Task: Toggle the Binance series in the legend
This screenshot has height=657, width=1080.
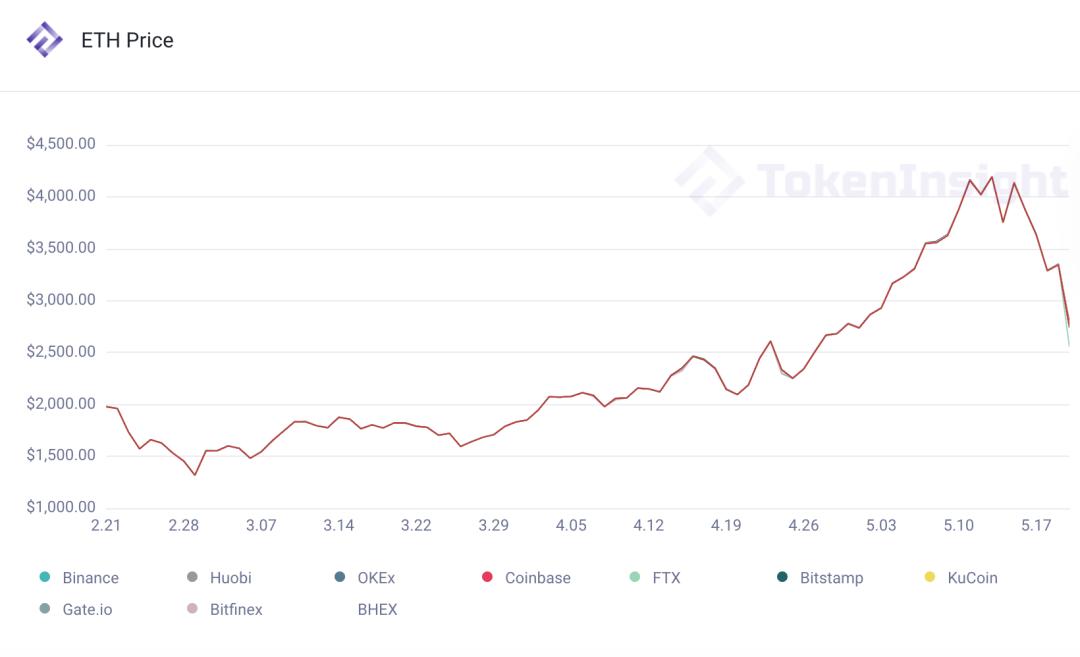Action: pos(90,578)
